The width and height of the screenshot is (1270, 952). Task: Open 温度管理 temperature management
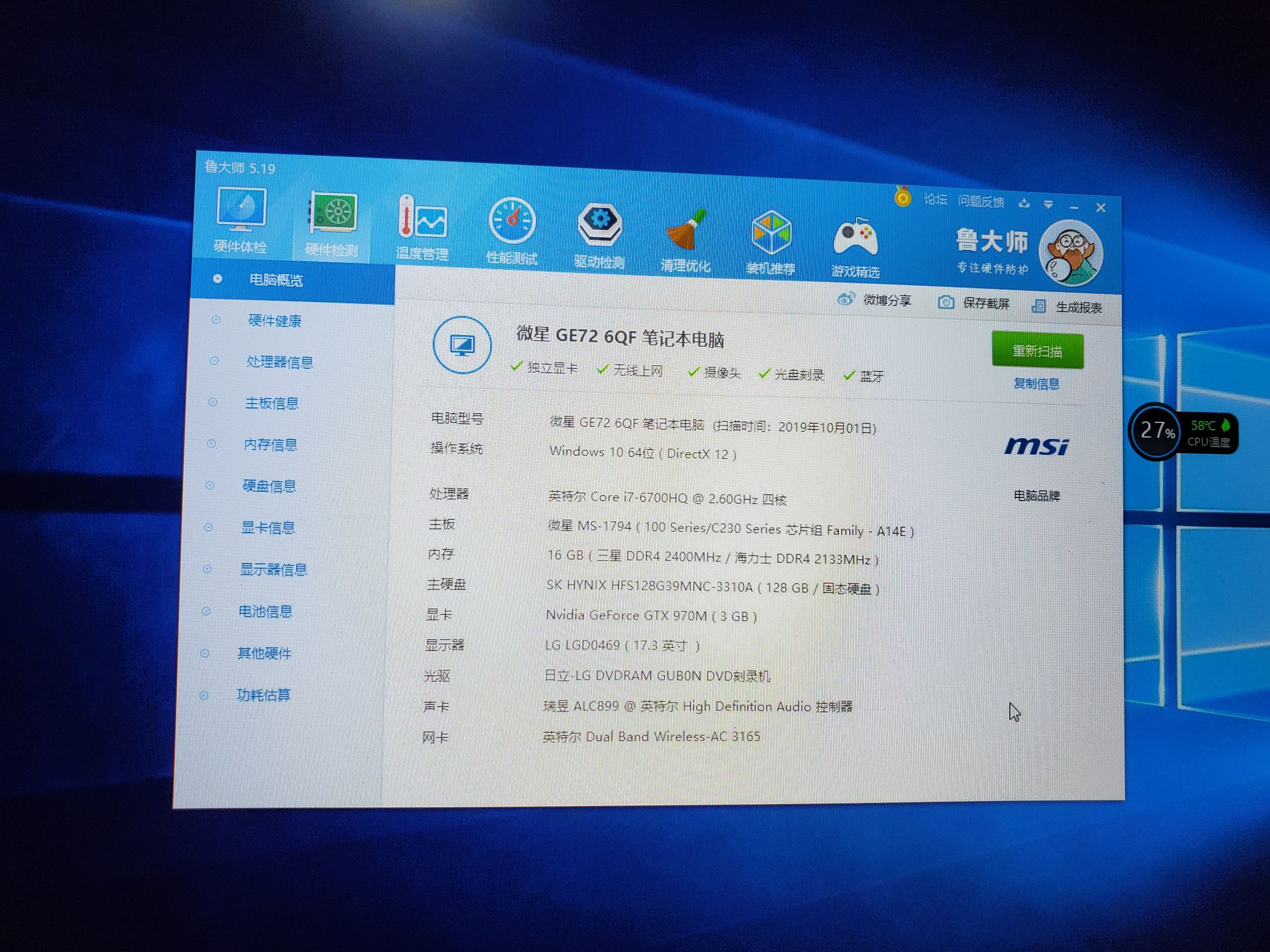[422, 228]
